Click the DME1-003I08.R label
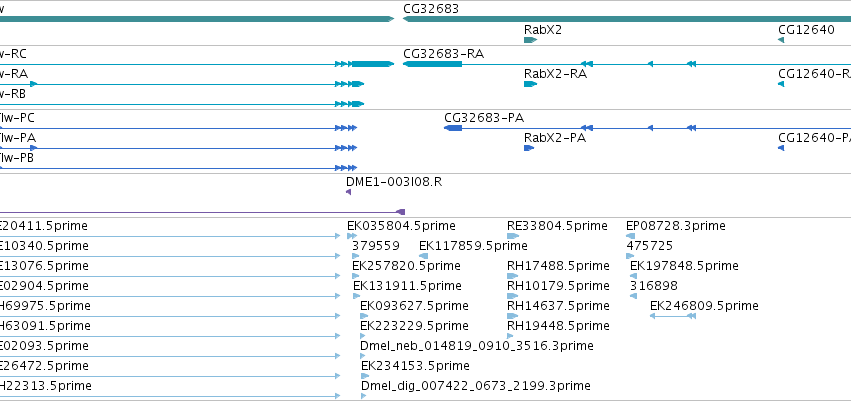This screenshot has width=851, height=401. [394, 182]
